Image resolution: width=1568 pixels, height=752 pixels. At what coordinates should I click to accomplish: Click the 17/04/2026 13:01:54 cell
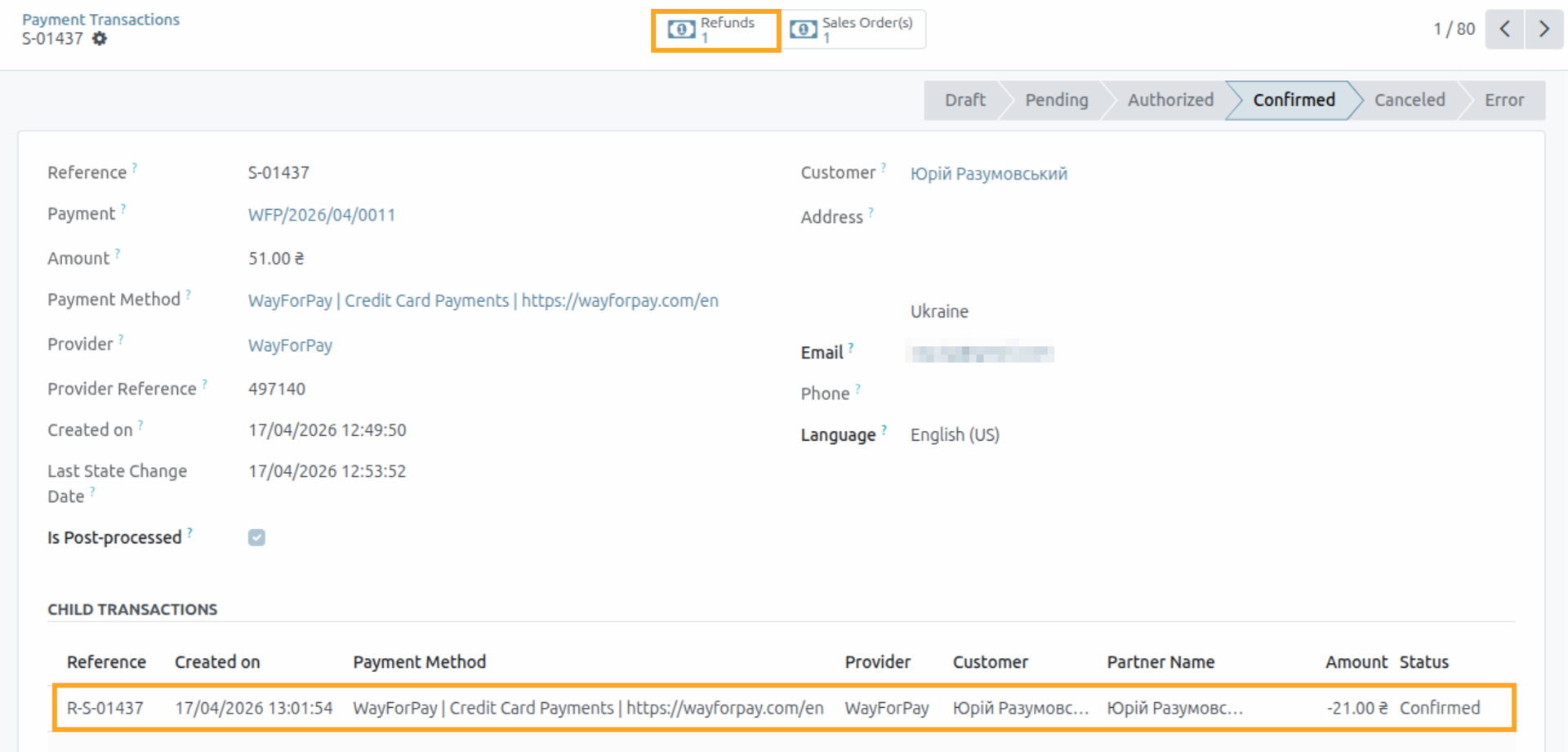click(x=254, y=708)
